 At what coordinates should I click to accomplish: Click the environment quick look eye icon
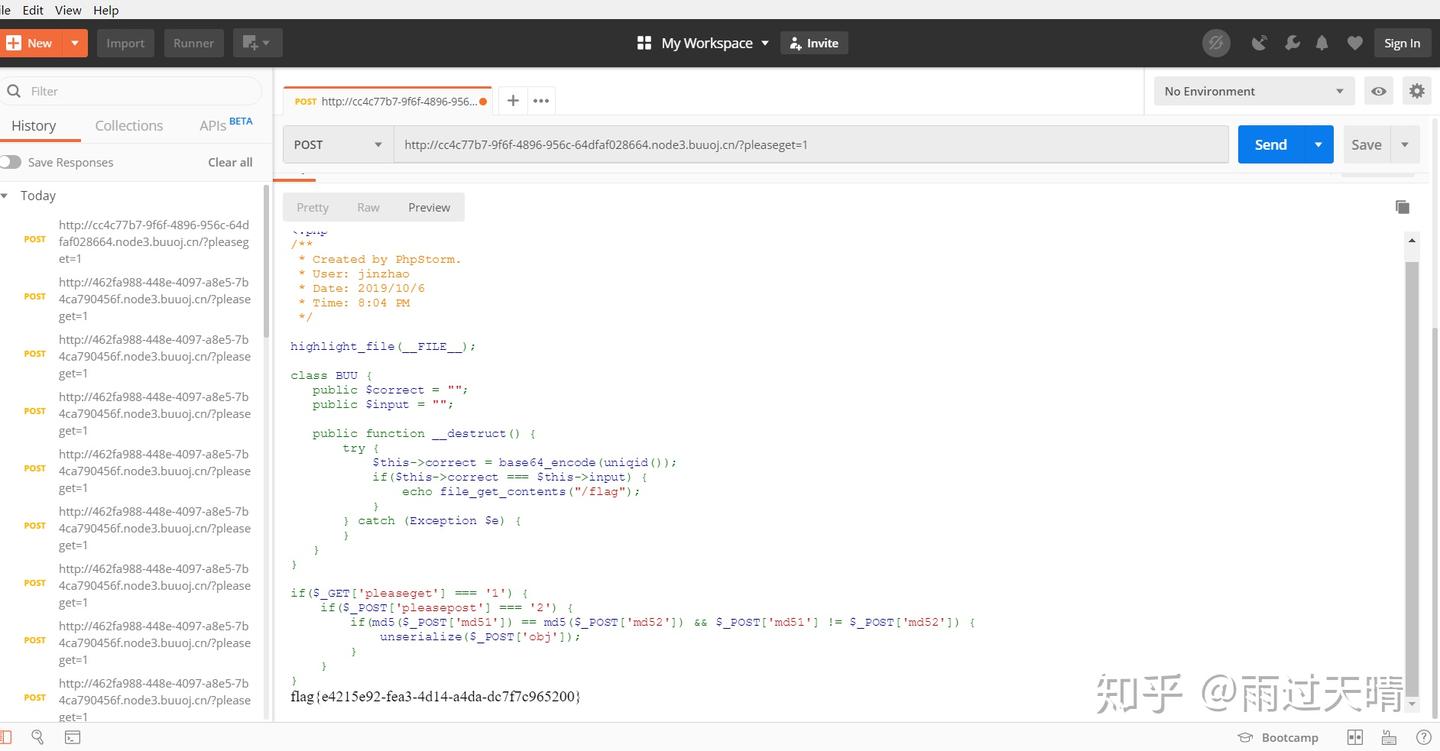(x=1379, y=91)
